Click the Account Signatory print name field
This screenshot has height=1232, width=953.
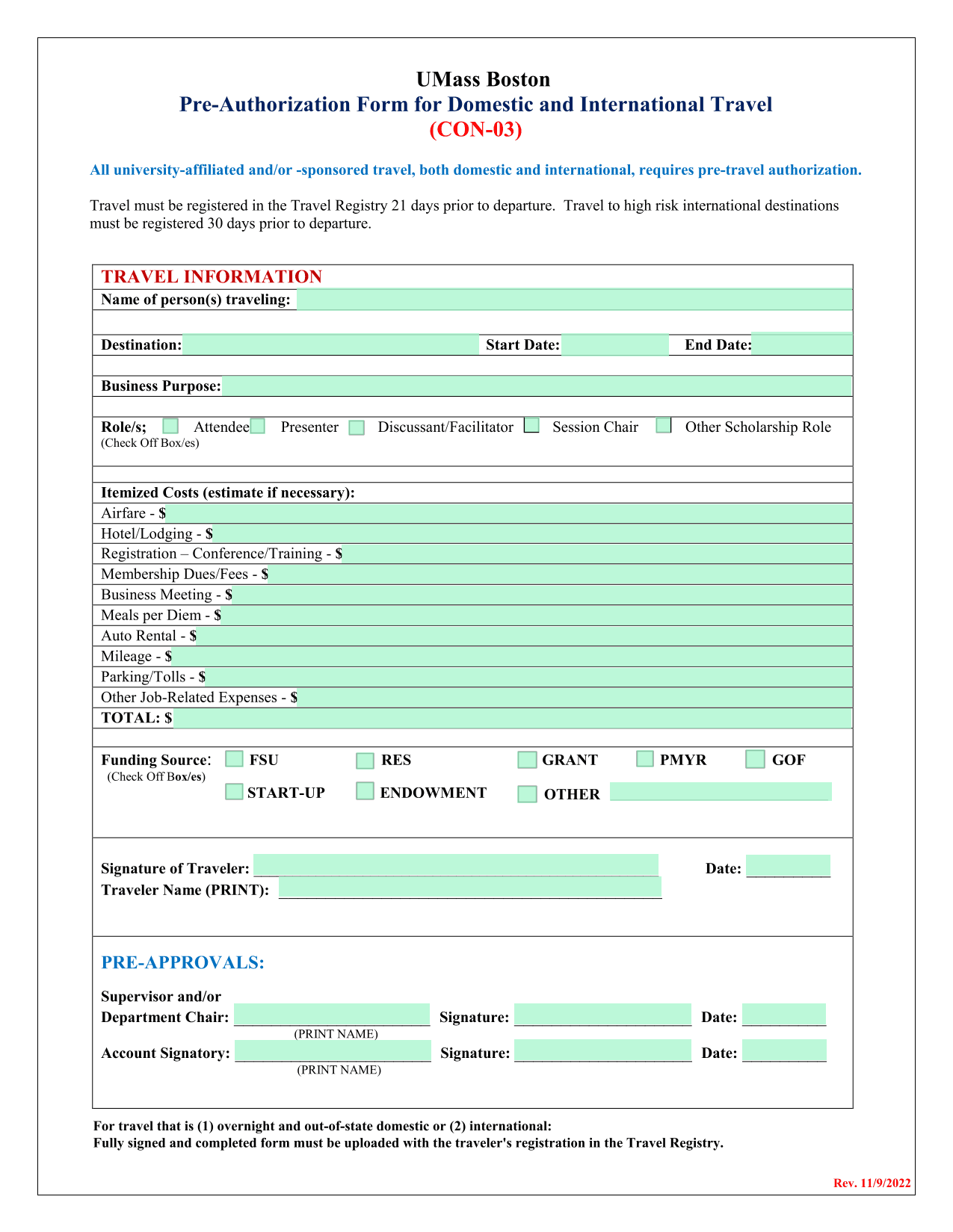point(333,1052)
